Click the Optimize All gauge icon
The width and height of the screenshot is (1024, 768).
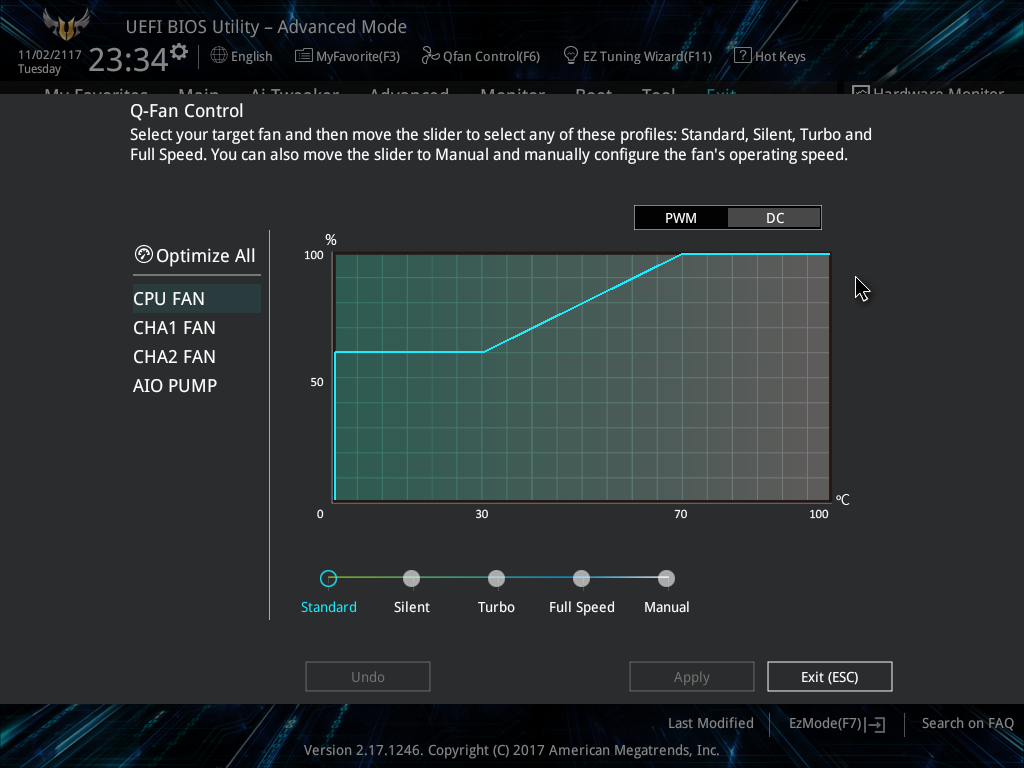(143, 254)
